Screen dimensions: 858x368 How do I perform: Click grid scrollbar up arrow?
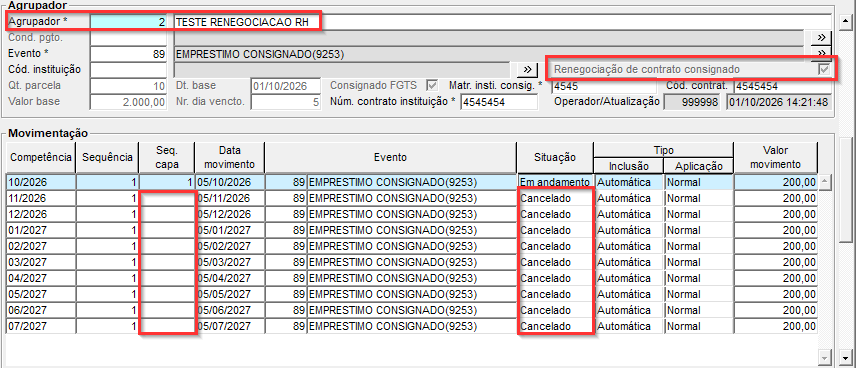coord(825,182)
